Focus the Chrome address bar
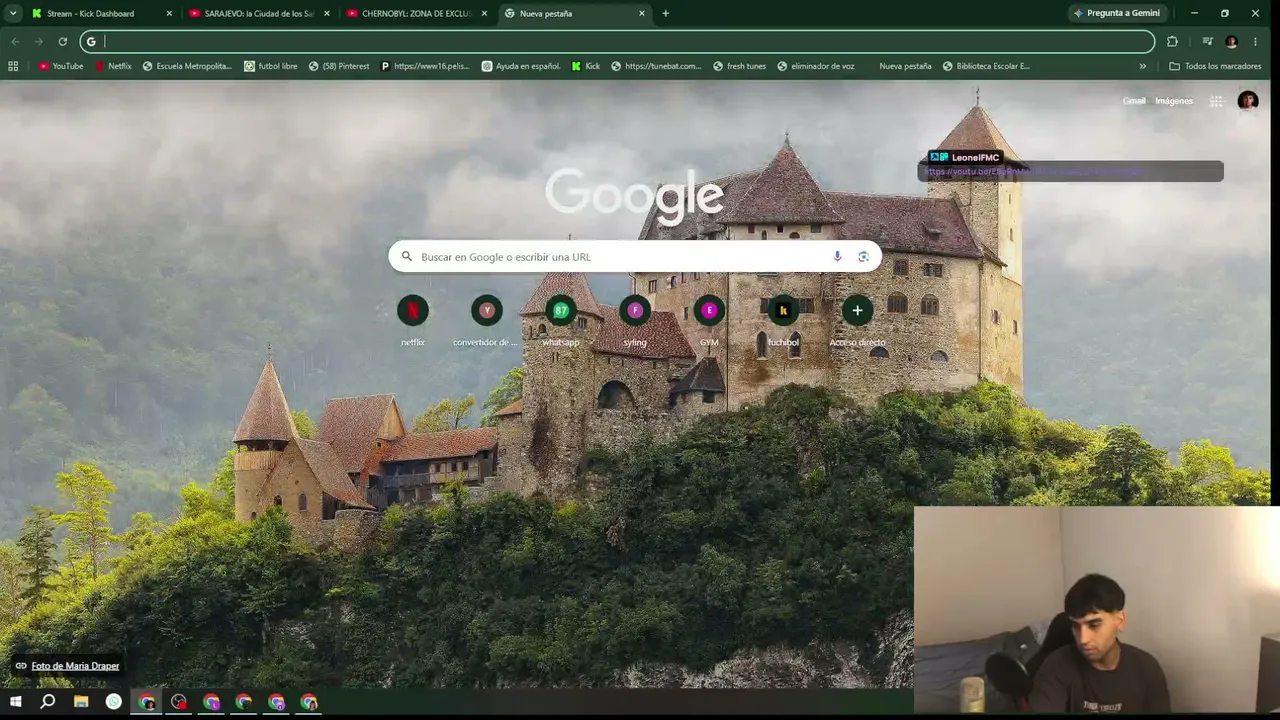1280x720 pixels. [617, 41]
